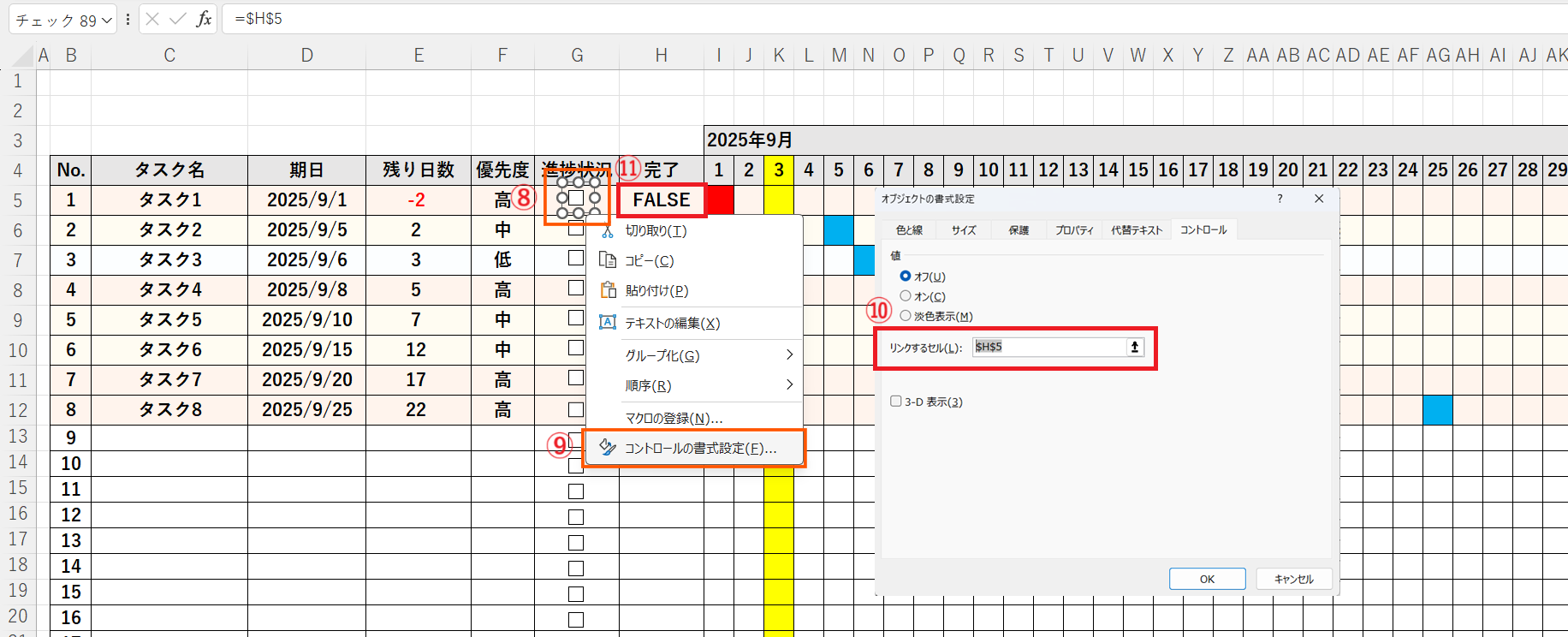This screenshot has height=637, width=1568.
Task: Select テキストの編集 in the context menu
Action: 672,324
